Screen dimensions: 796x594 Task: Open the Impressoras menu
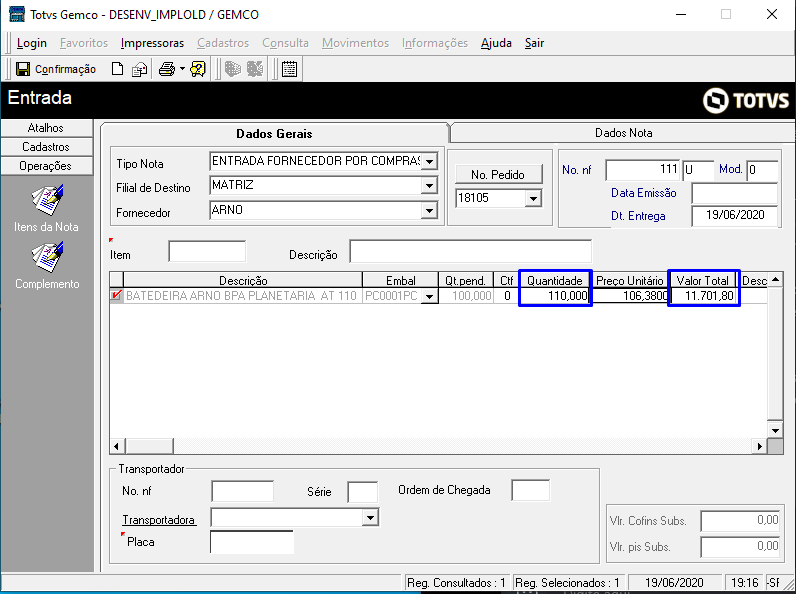(152, 43)
